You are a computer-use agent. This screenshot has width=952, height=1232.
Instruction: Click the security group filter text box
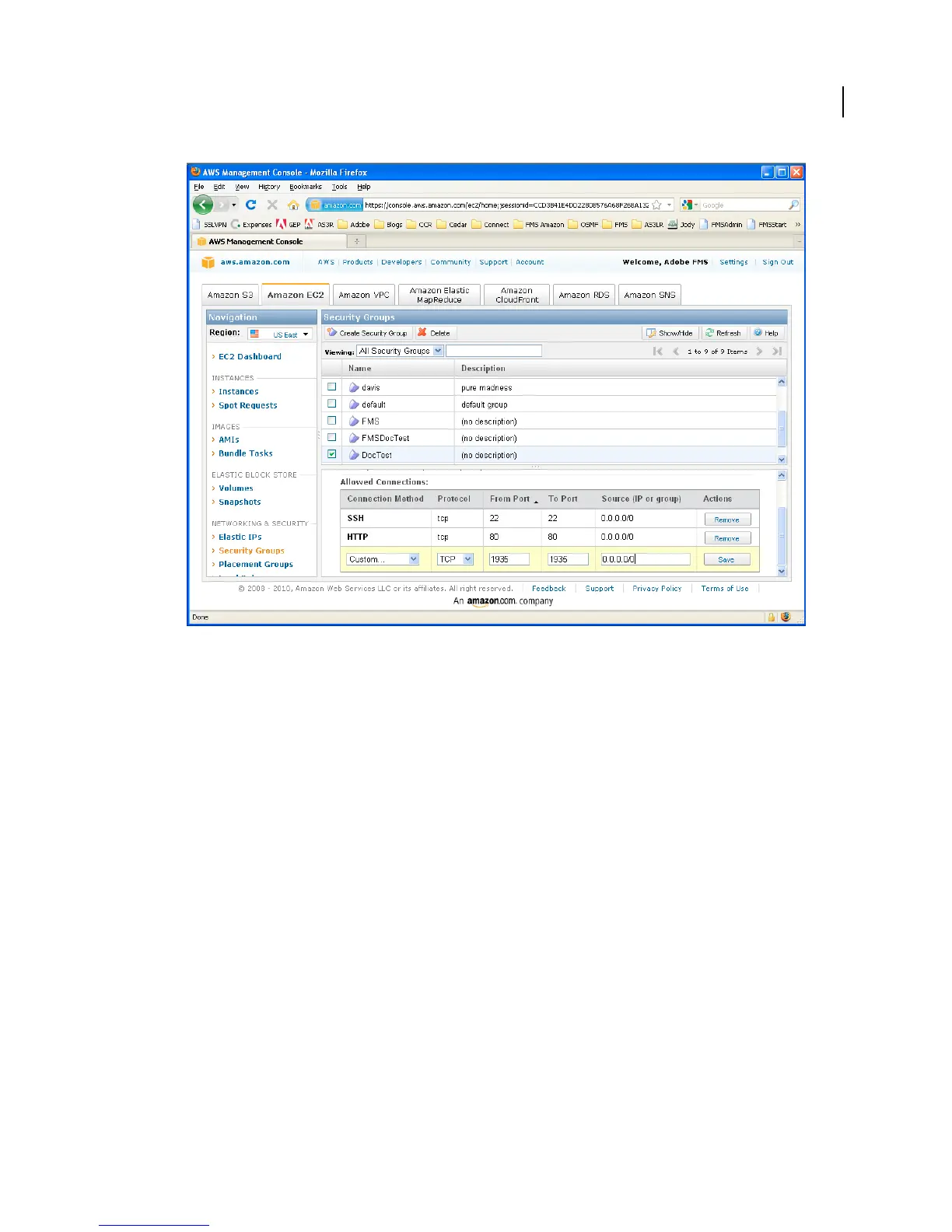tap(494, 351)
